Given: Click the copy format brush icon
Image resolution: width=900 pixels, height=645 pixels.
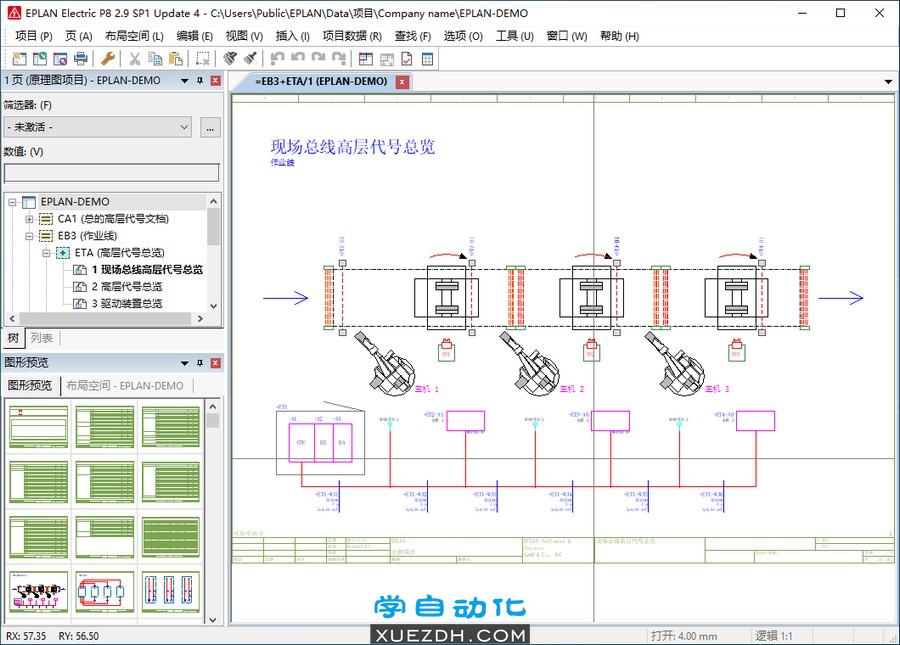Looking at the screenshot, I should coord(230,59).
